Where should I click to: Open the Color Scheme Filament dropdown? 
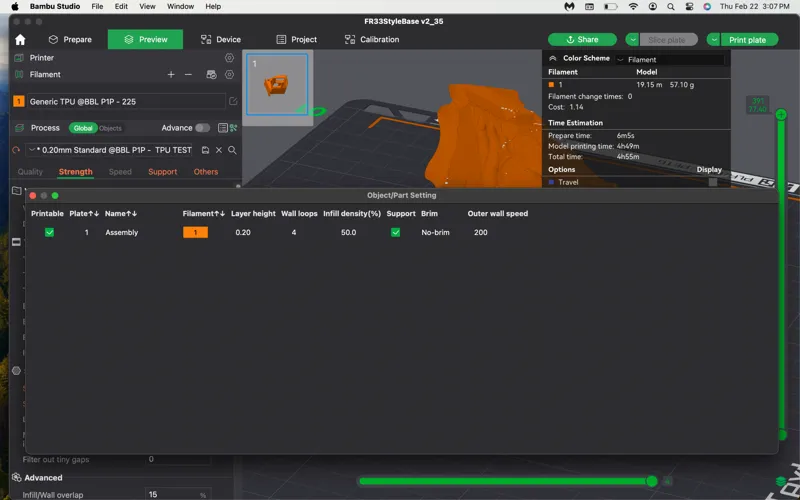click(670, 60)
